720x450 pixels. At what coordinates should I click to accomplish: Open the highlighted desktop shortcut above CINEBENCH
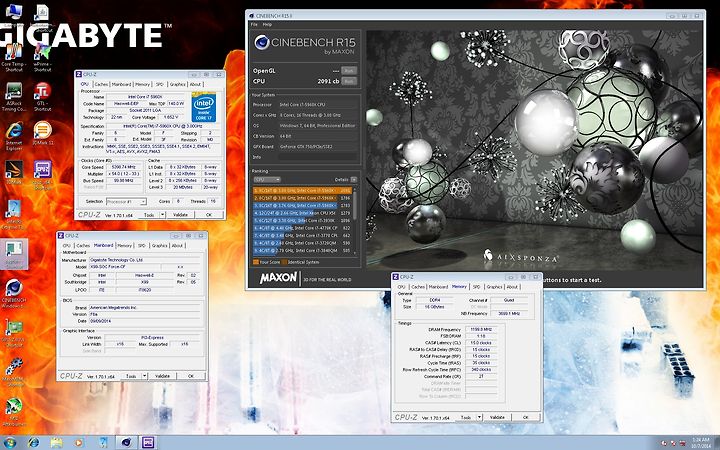point(14,254)
